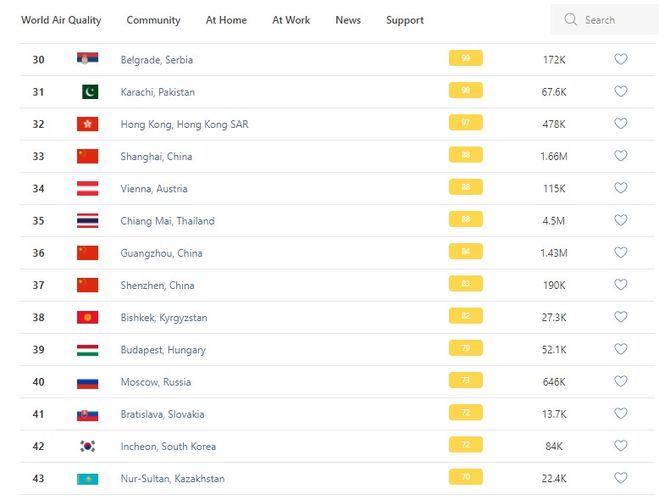Click the heart icon for Incheon, South Korea
Viewport: 659px width, 500px height.
tap(620, 446)
